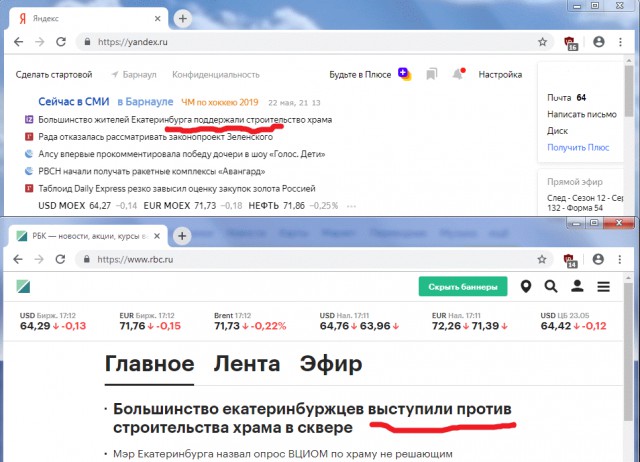Open Yandex bookmarks collection icon

point(431,74)
